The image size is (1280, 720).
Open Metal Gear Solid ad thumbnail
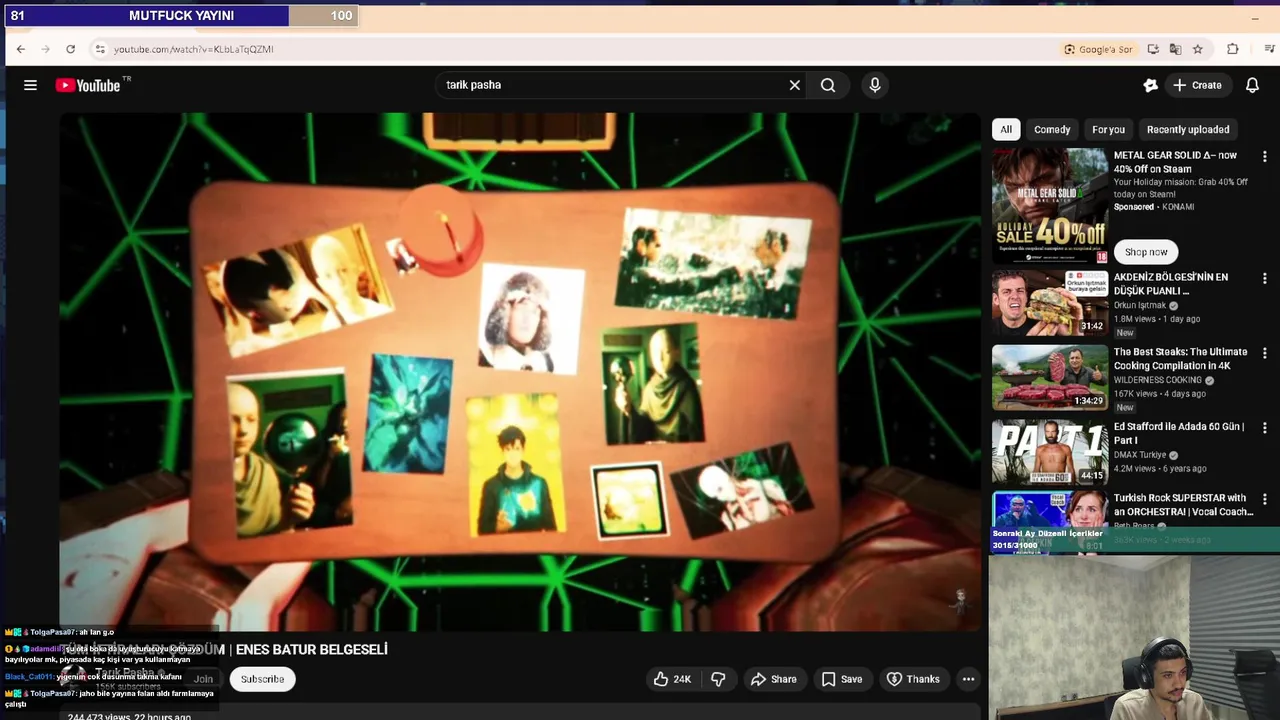click(1050, 206)
